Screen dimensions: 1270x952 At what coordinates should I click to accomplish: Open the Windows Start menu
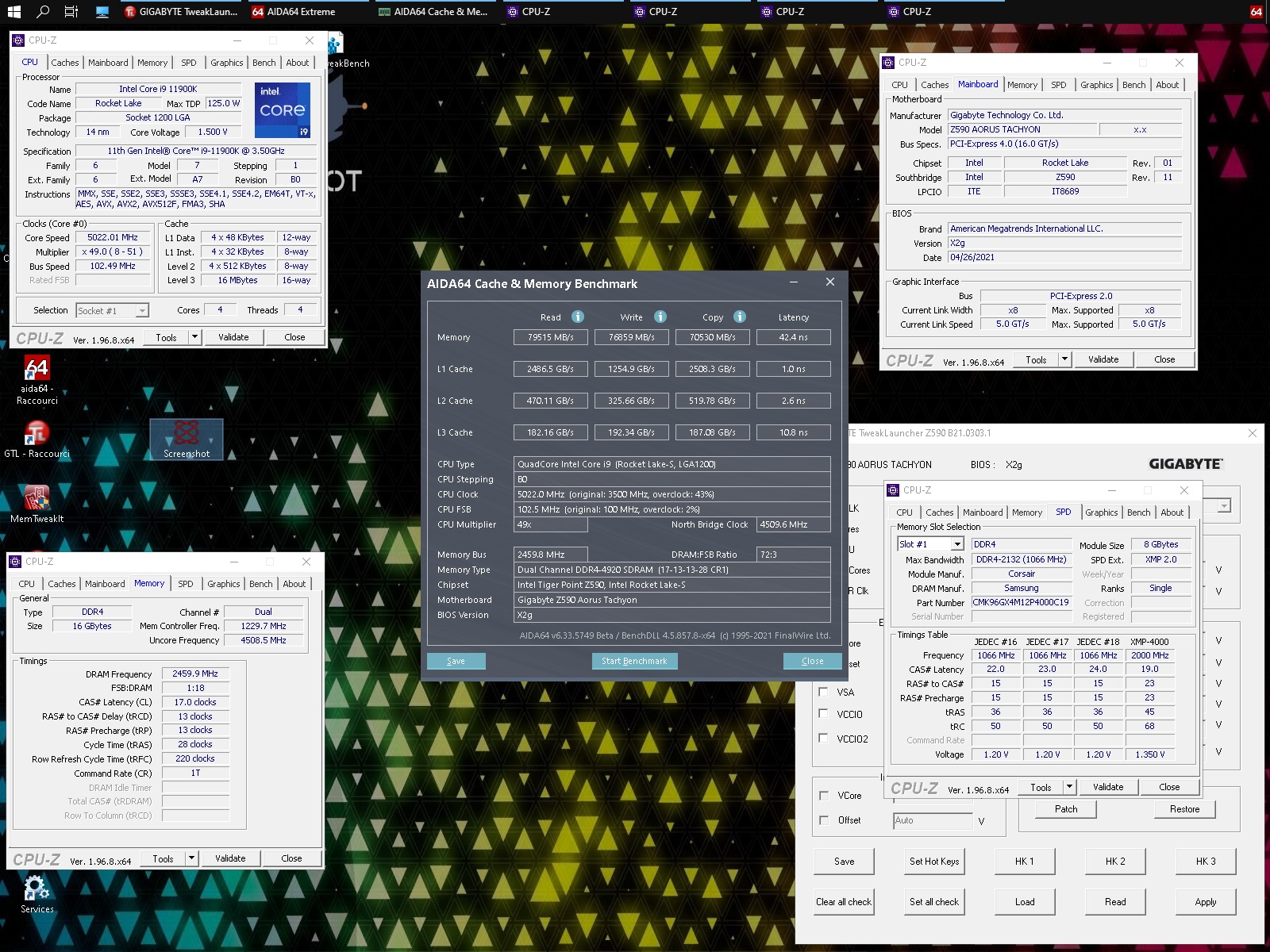tap(14, 11)
